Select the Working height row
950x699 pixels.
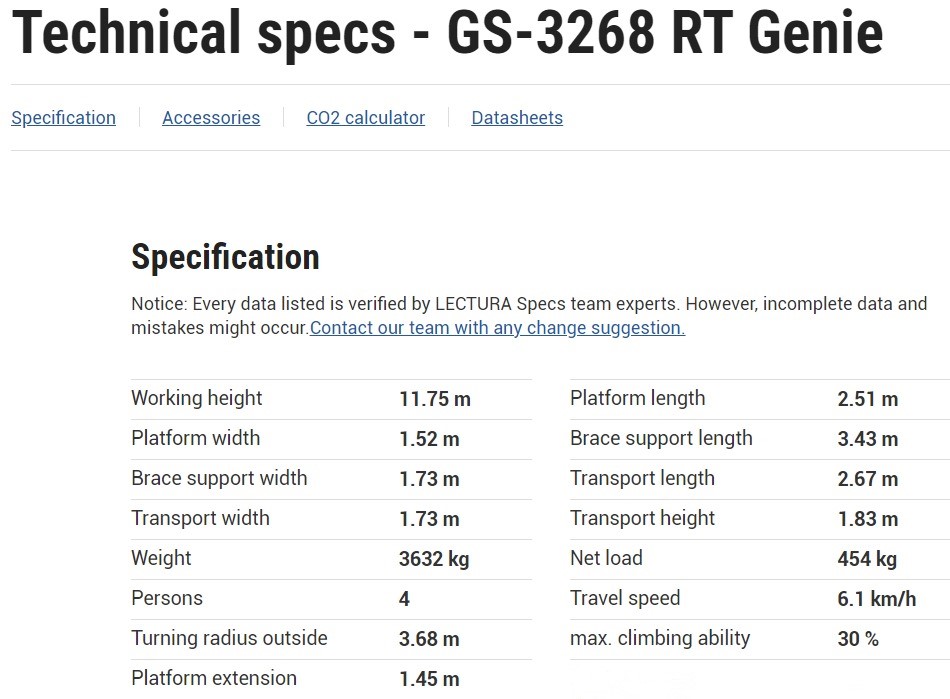point(196,398)
